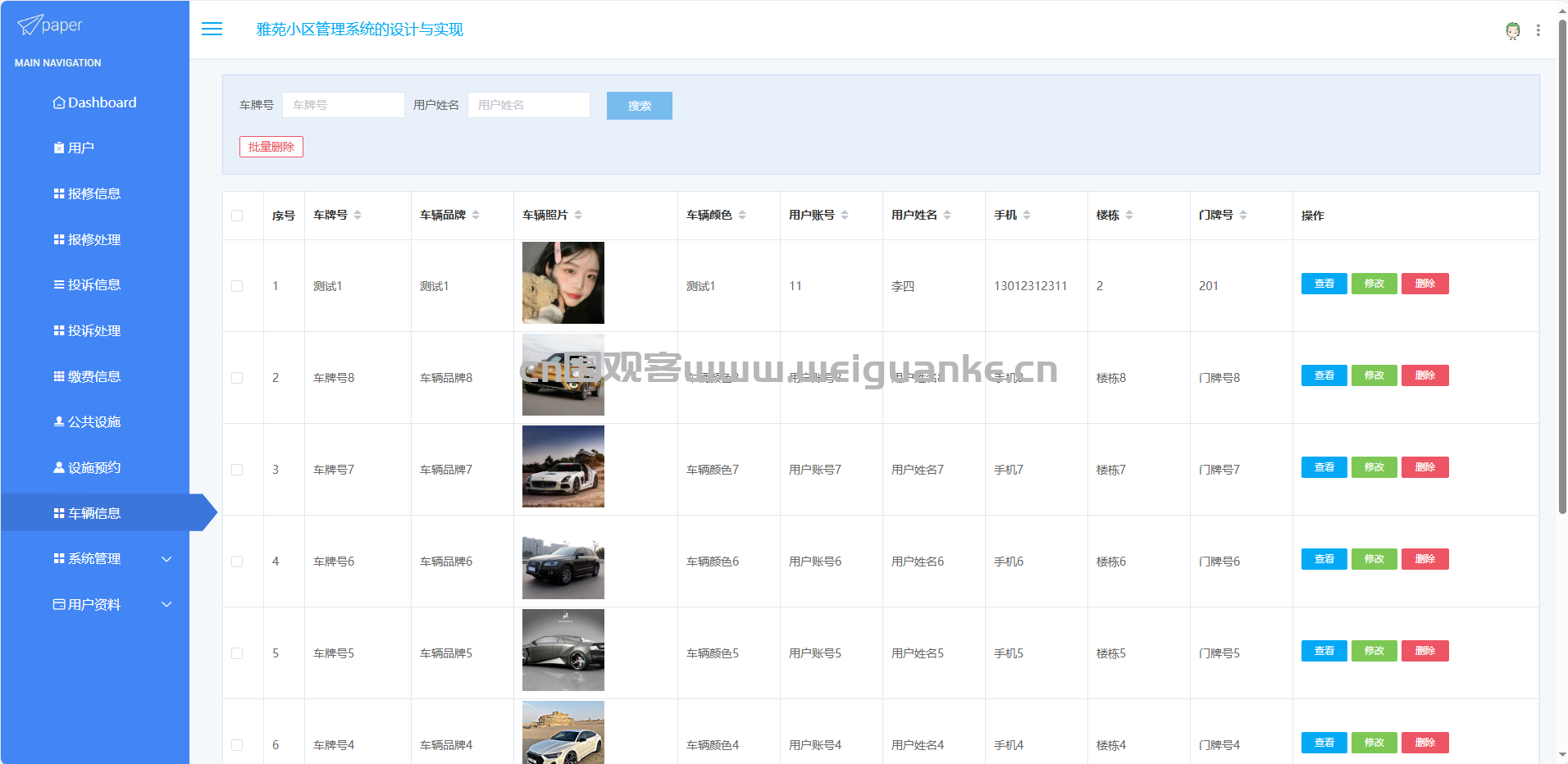The width and height of the screenshot is (1568, 764).
Task: Open 报修信息 in the sidebar
Action: click(94, 193)
